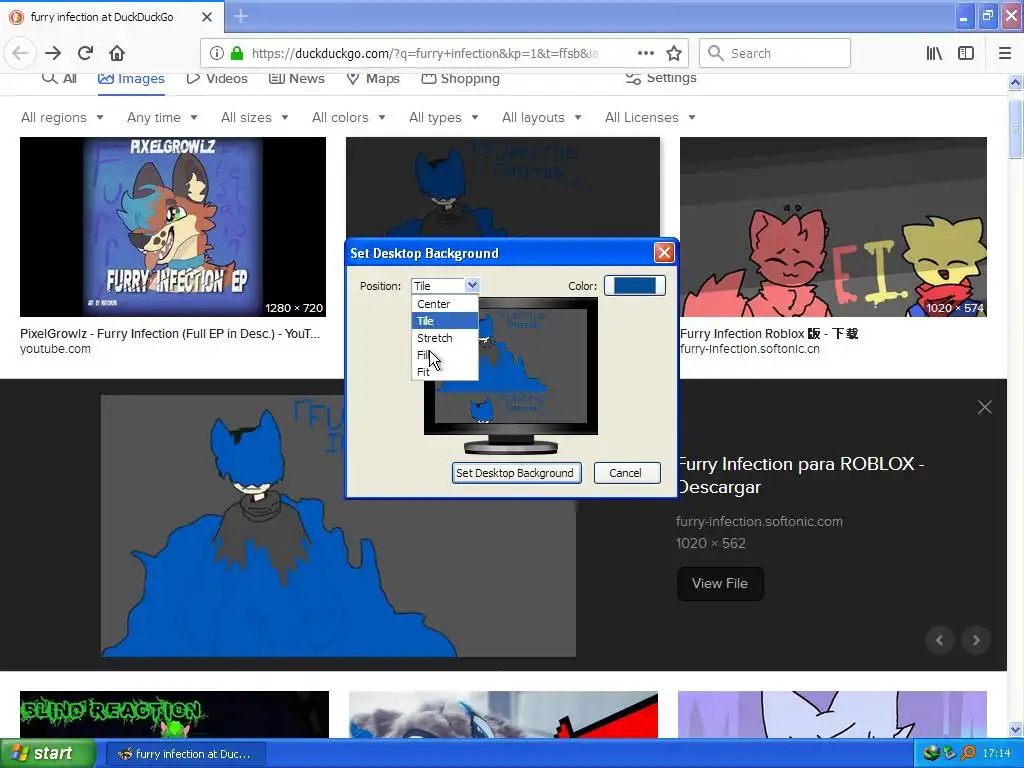Click the Firefox Search input box
Screen dimensions: 1024x768
pos(775,54)
